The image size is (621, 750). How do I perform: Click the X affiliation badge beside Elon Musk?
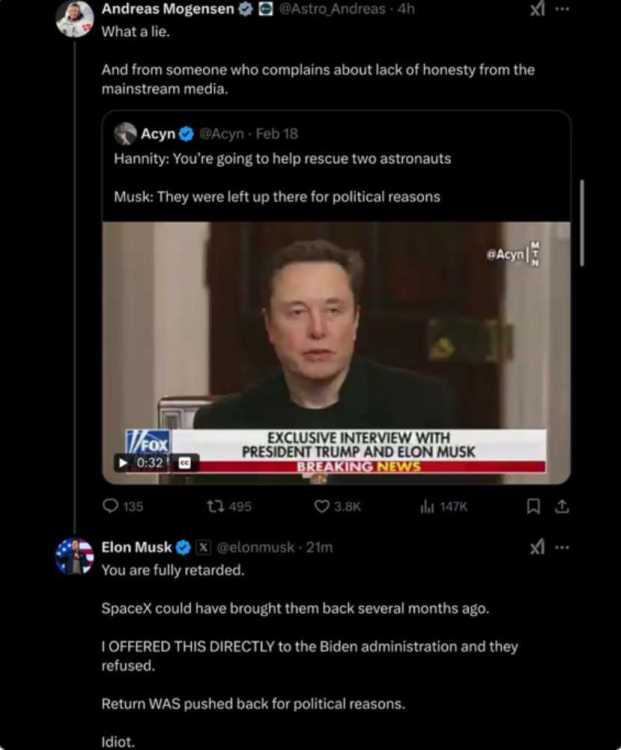[x=200, y=547]
